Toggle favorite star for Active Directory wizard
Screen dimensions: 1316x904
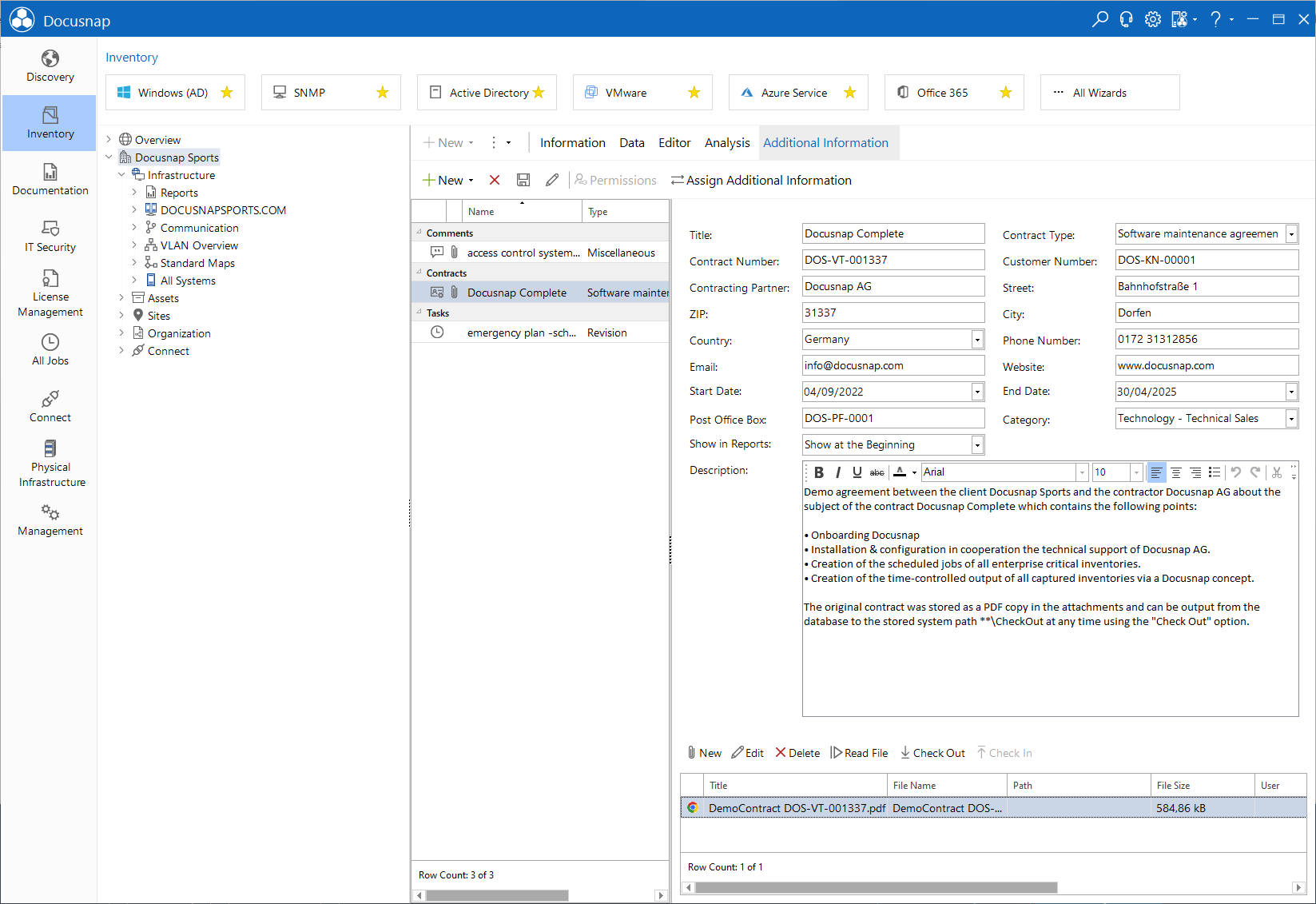(x=539, y=93)
